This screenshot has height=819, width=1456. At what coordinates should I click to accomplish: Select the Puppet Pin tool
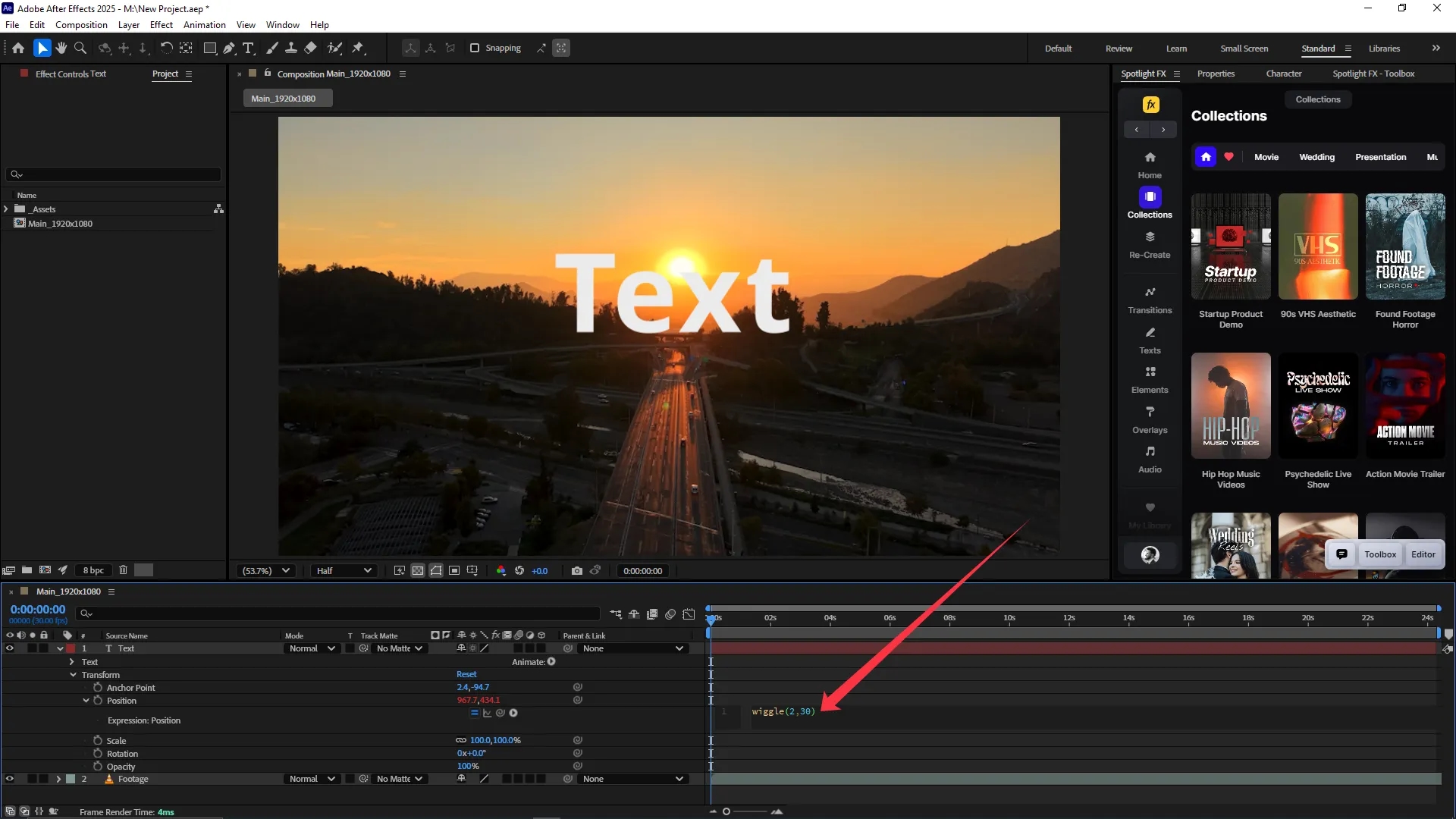pyautogui.click(x=358, y=48)
